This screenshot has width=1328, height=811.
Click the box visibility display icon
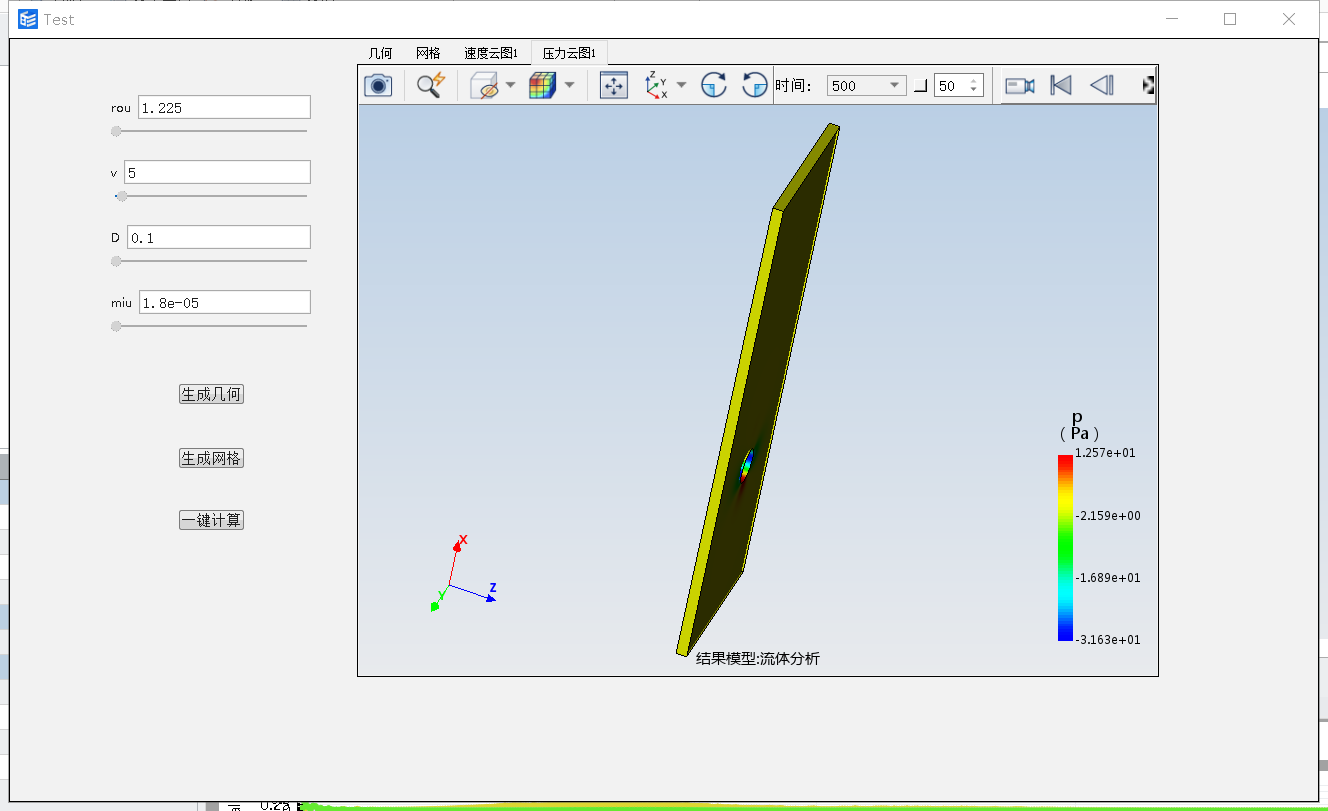(x=485, y=86)
